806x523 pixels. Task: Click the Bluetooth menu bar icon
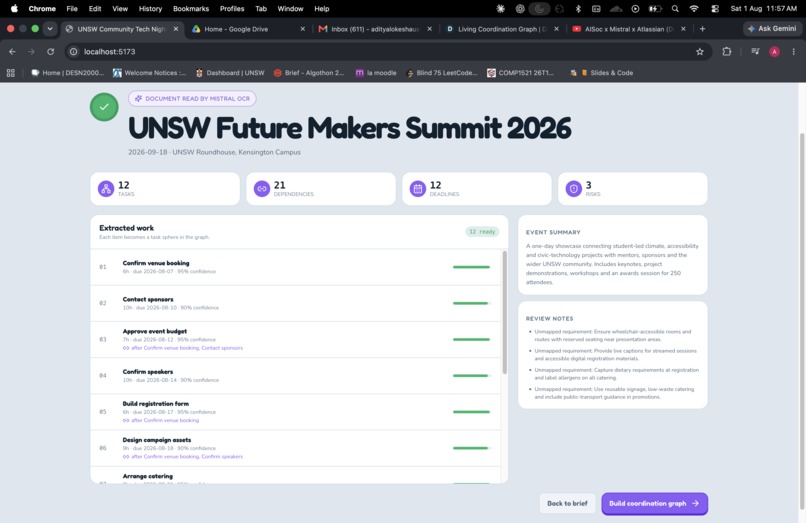tap(578, 8)
